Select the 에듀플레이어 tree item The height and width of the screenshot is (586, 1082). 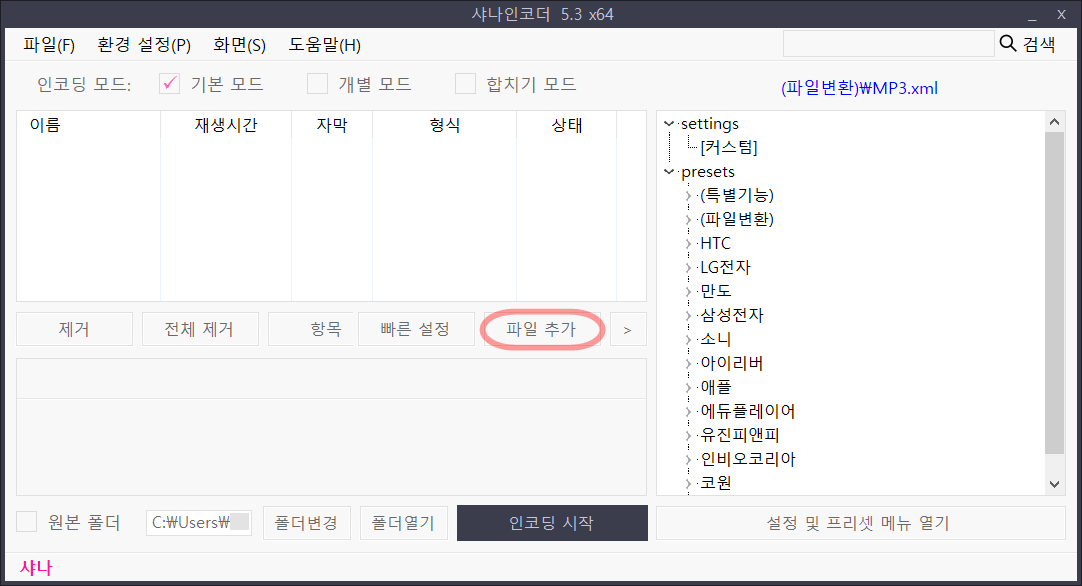click(747, 411)
